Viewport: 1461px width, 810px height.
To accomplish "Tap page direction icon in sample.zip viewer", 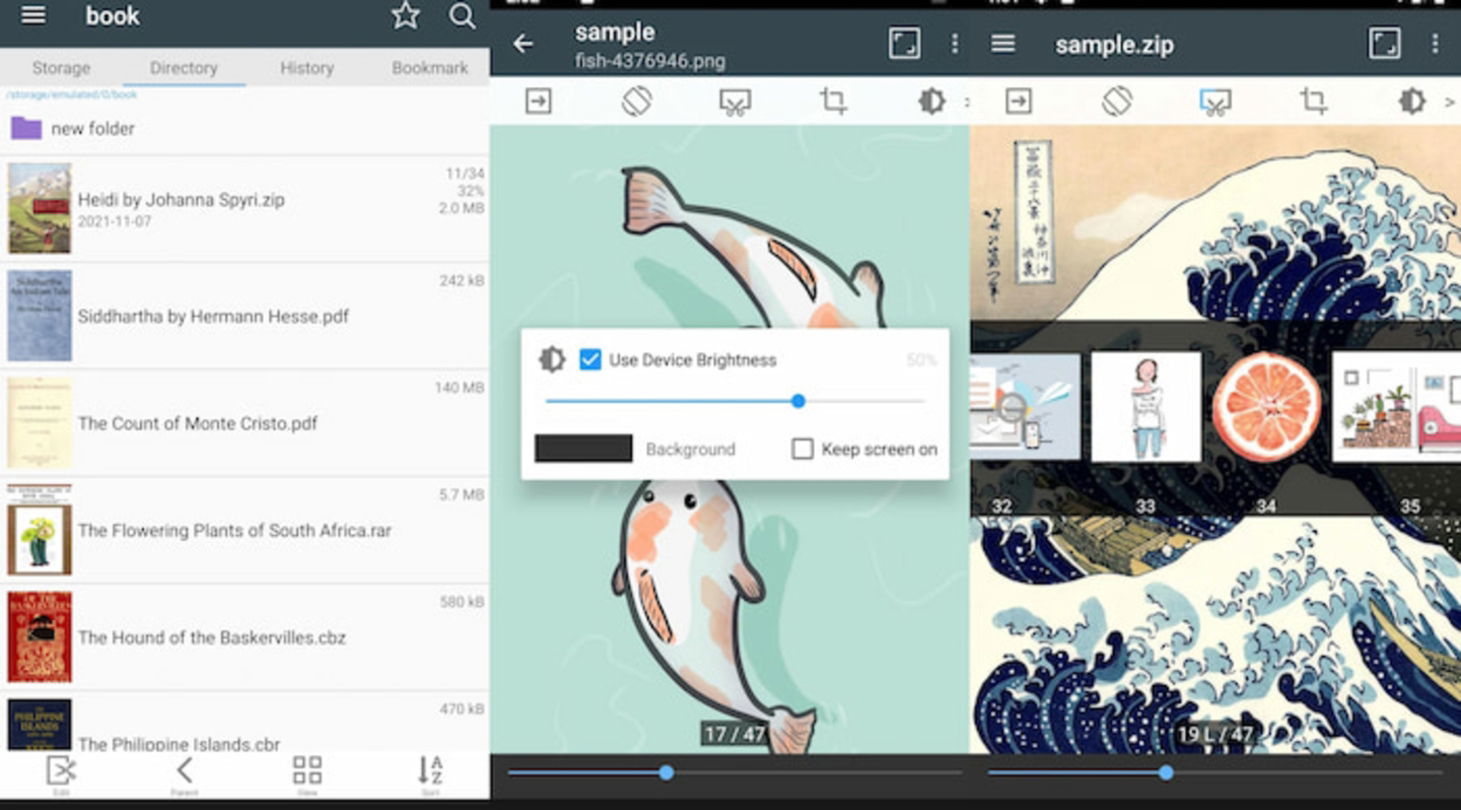I will click(1018, 101).
